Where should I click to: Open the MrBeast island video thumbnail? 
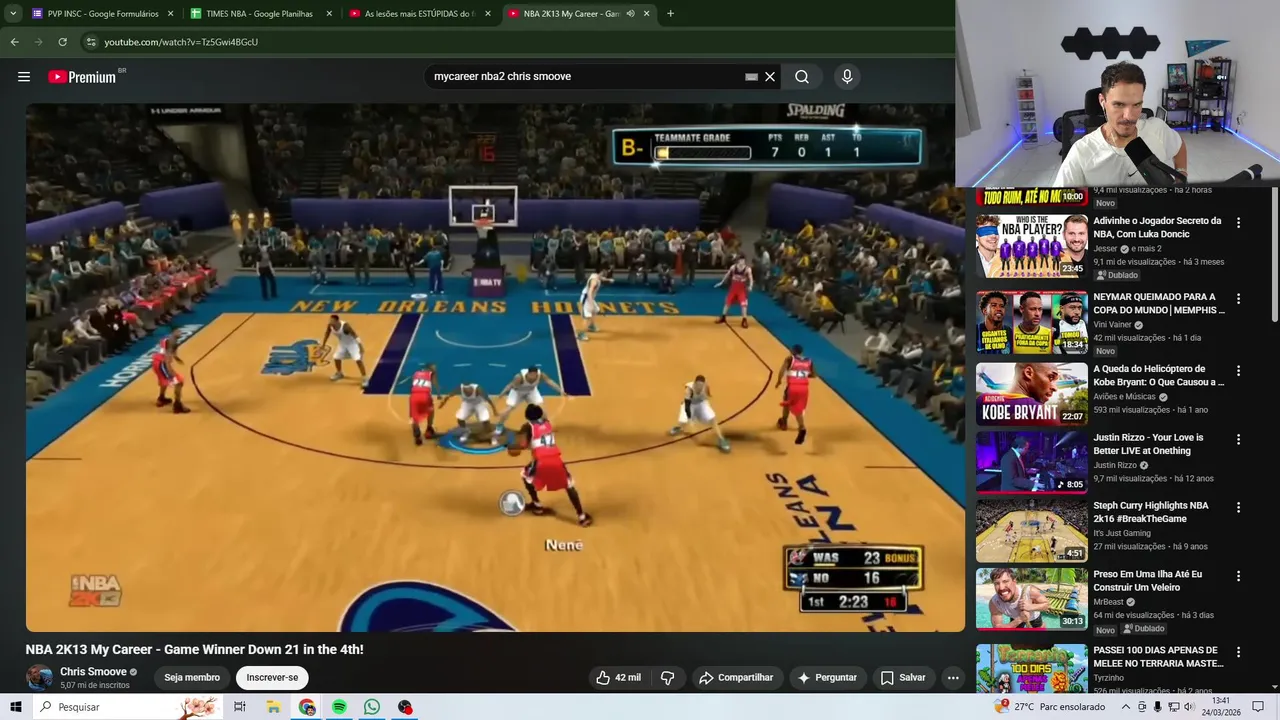coord(1031,599)
